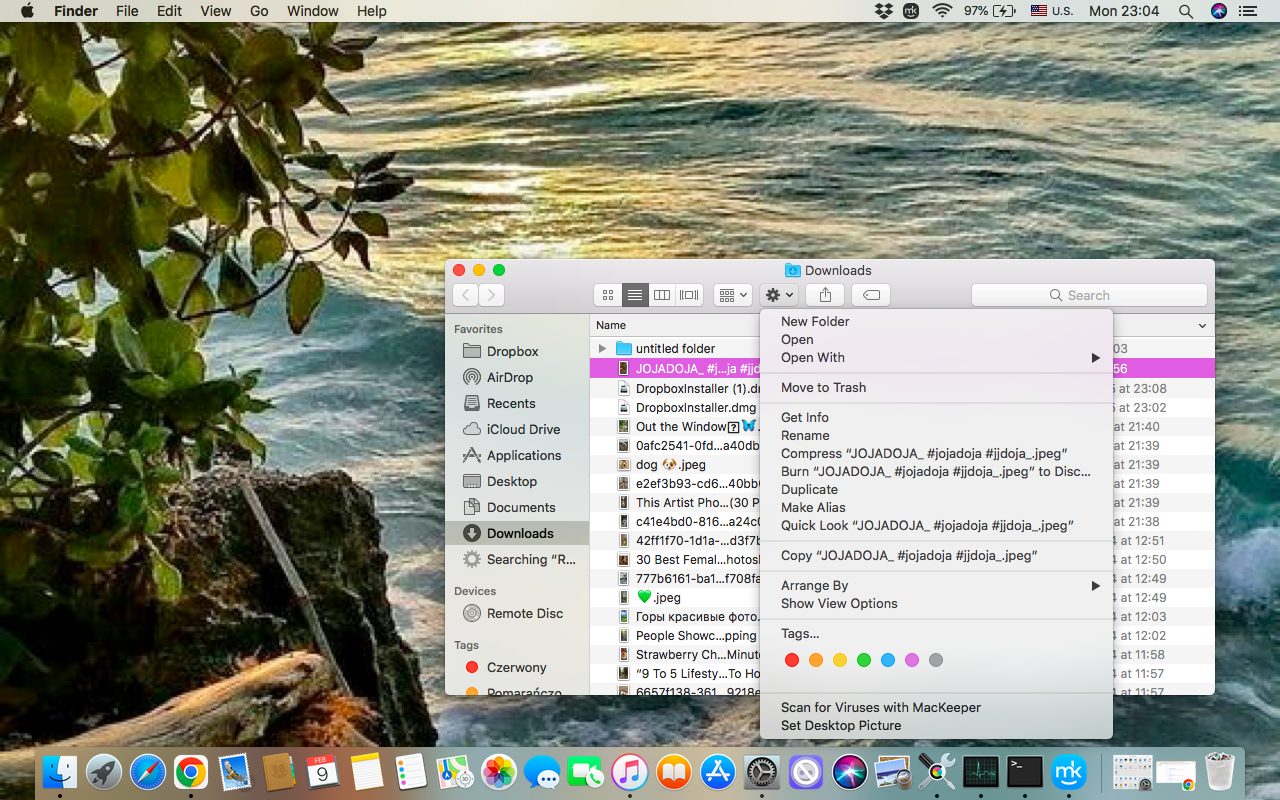This screenshot has width=1280, height=800.
Task: Open the Go menu in the menu bar
Action: click(258, 11)
